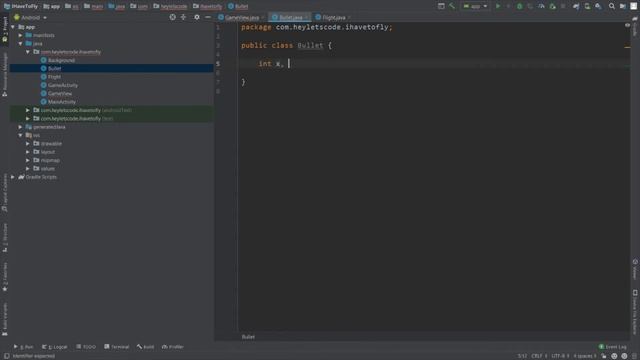Screen dimensions: 640x360
Task: Click the coverage run icon
Action: (x=530, y=6)
